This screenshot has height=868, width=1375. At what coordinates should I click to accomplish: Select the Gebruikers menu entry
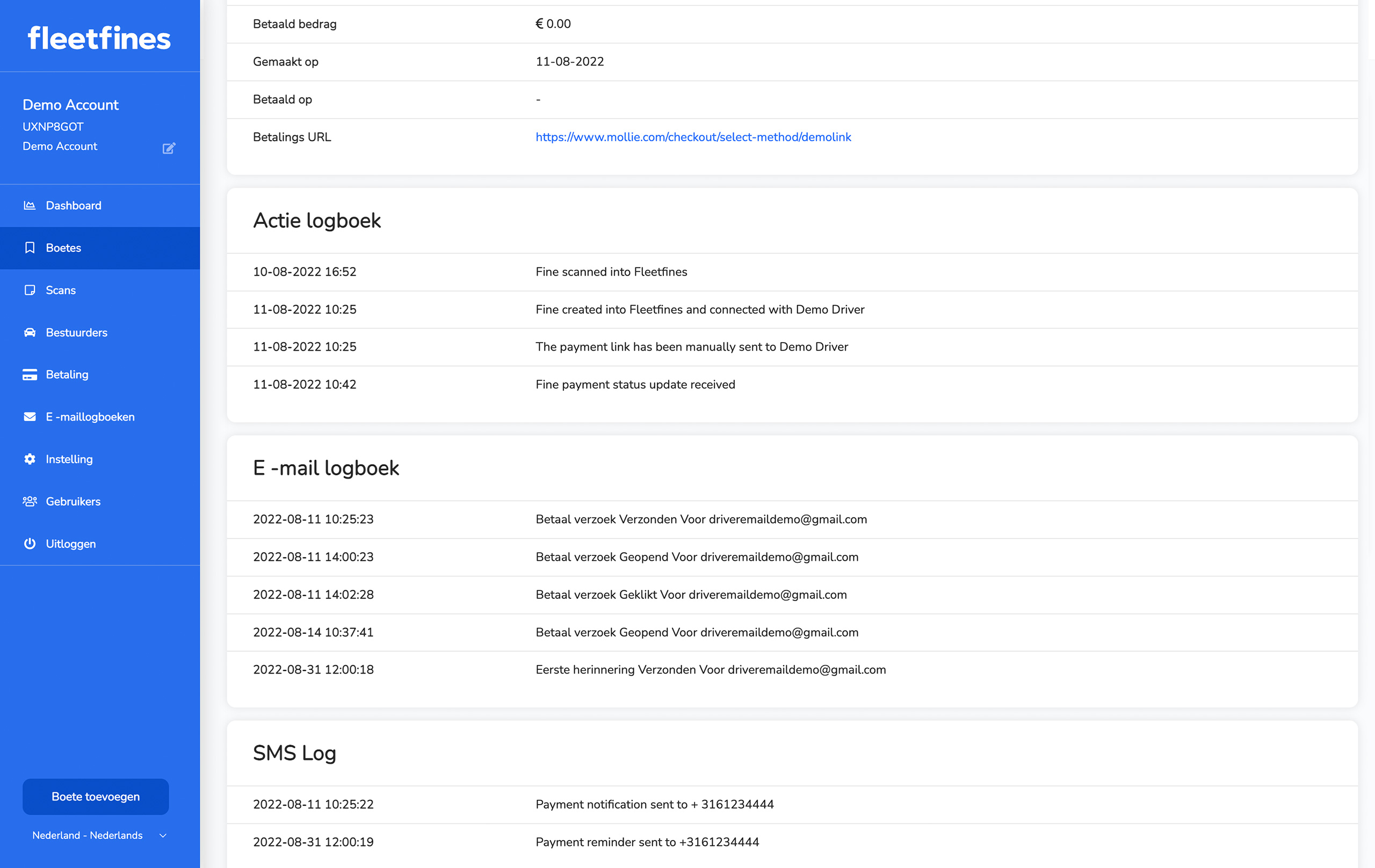(x=100, y=501)
